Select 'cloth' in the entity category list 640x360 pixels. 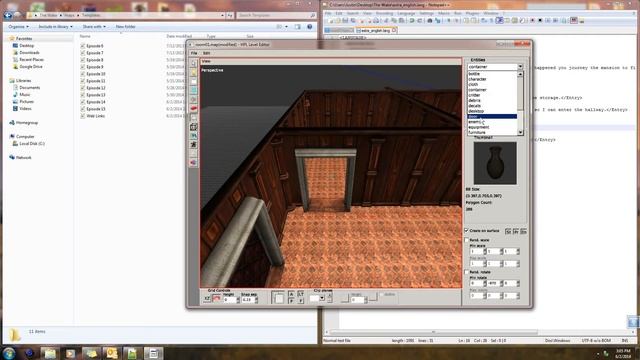pos(492,84)
